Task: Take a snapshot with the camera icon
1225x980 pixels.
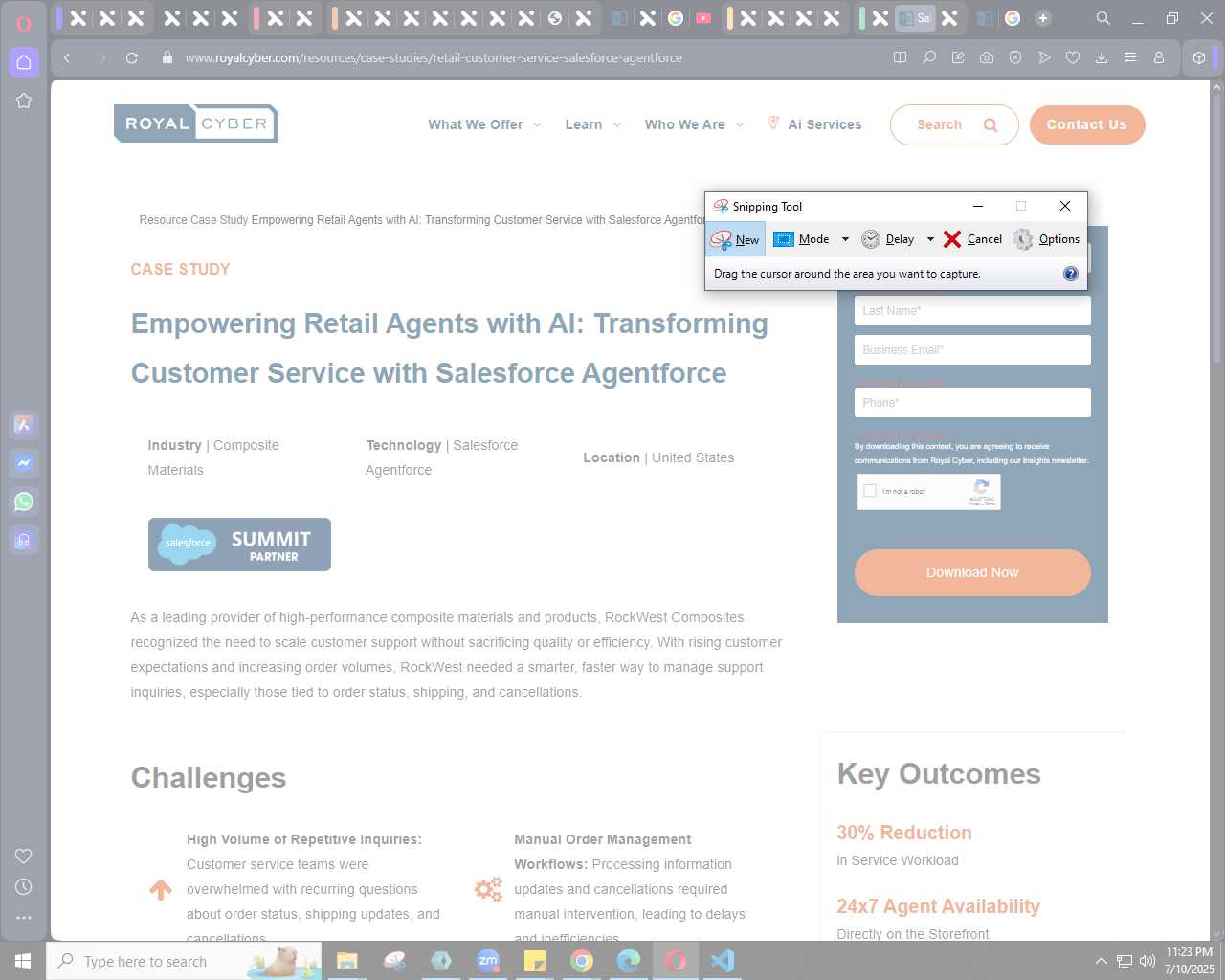Action: pos(987,57)
